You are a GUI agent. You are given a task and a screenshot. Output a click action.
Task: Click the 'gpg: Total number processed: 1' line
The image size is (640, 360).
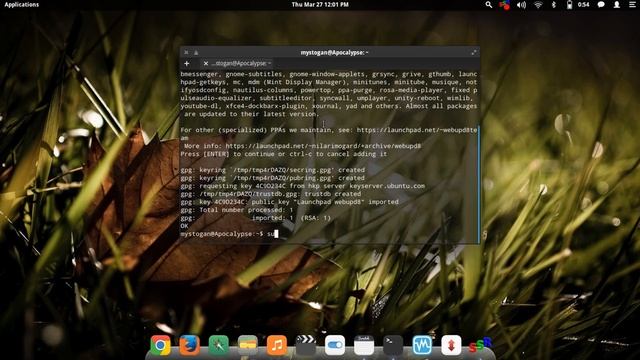click(x=237, y=210)
